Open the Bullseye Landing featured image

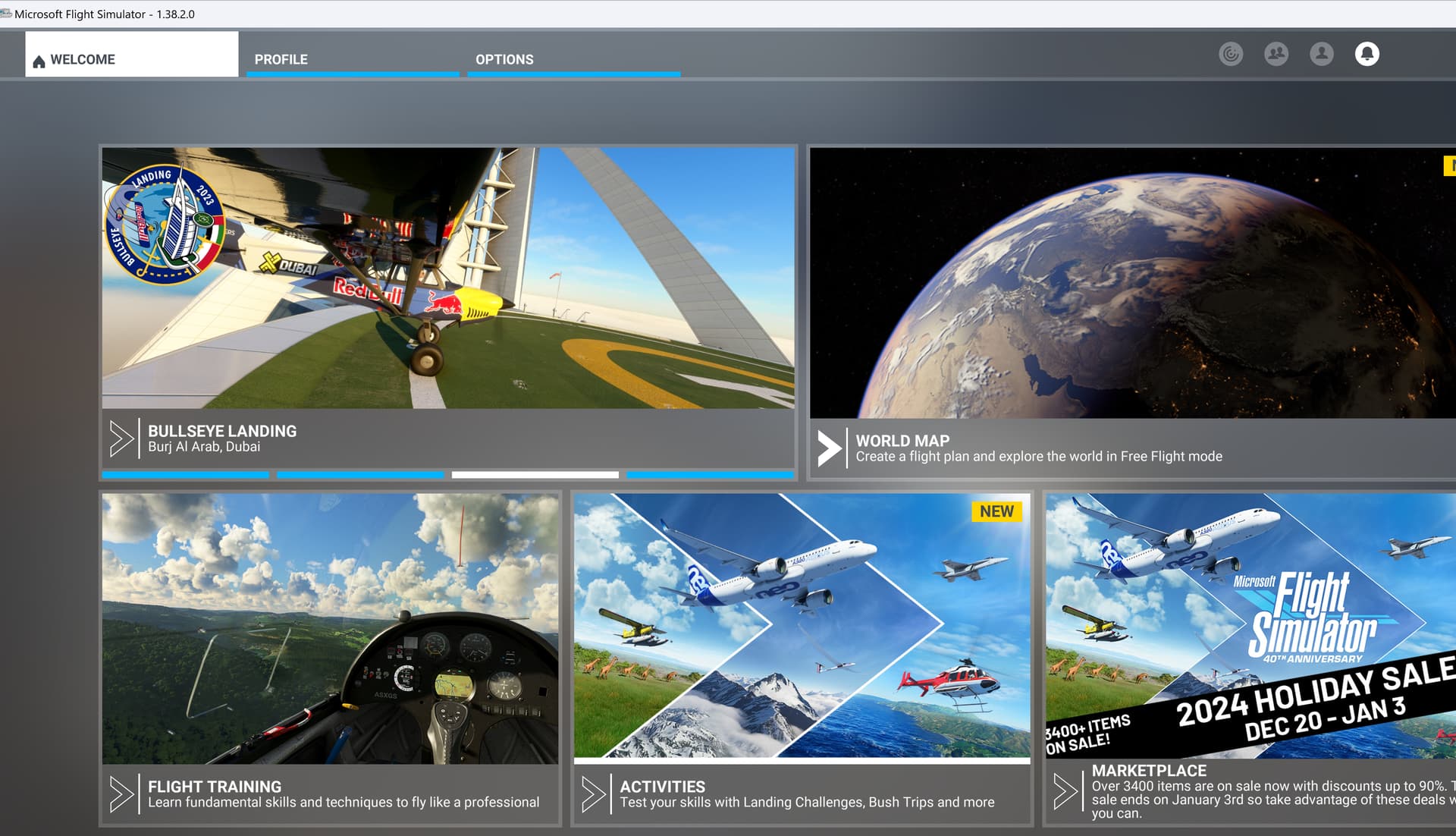pyautogui.click(x=448, y=278)
